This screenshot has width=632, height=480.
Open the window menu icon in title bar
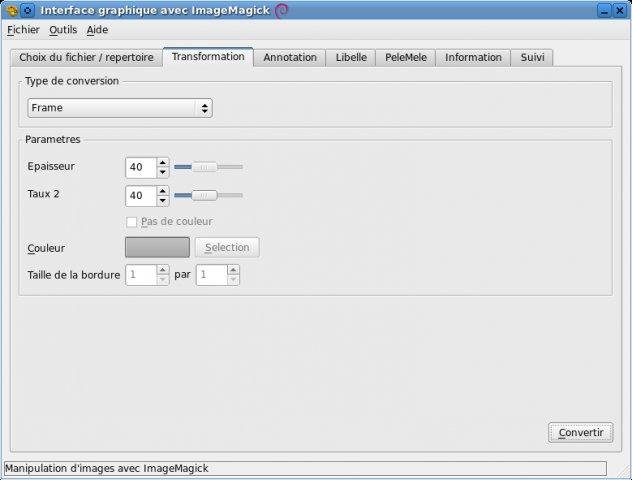click(12, 10)
